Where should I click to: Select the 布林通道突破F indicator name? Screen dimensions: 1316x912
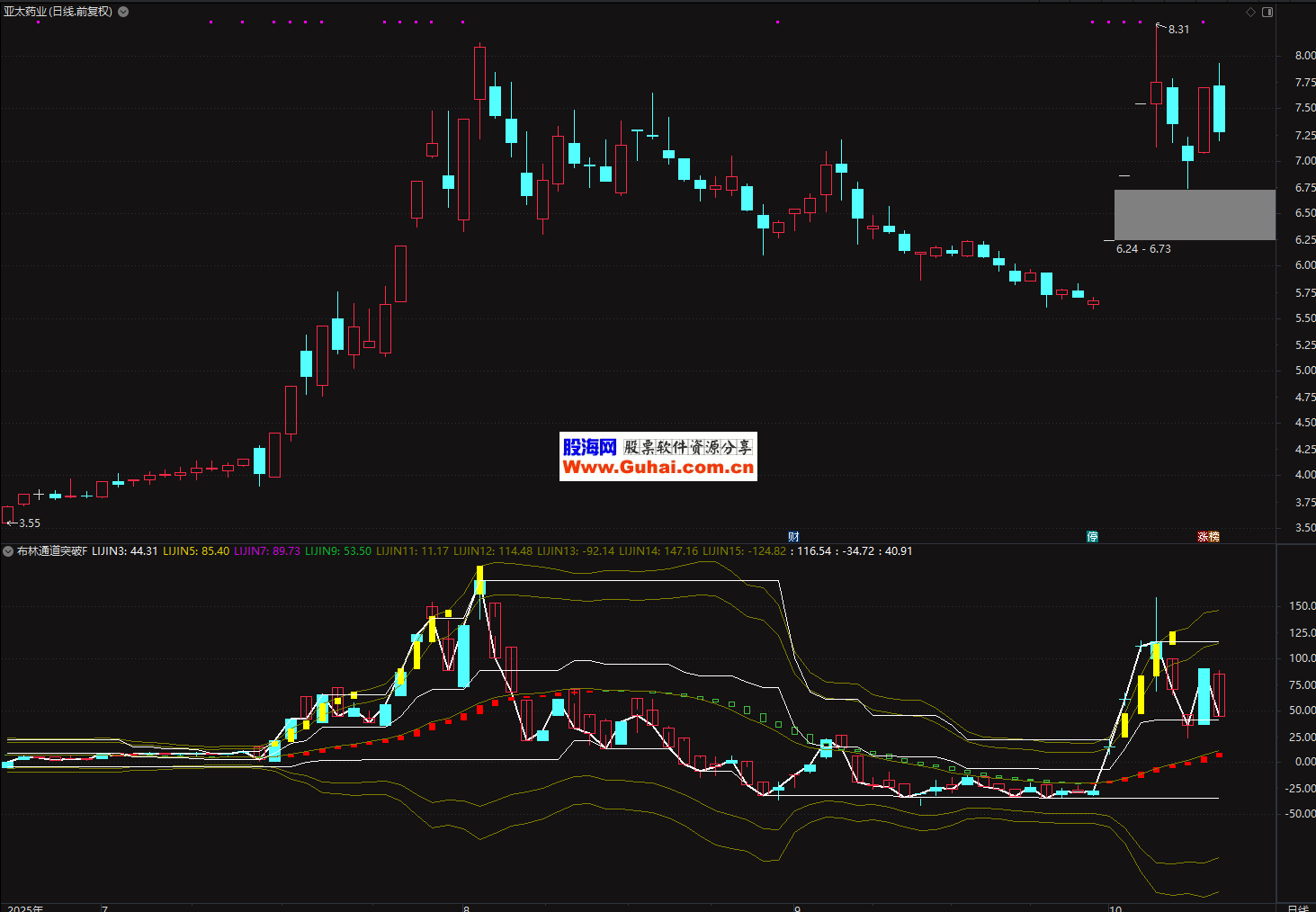[x=52, y=551]
